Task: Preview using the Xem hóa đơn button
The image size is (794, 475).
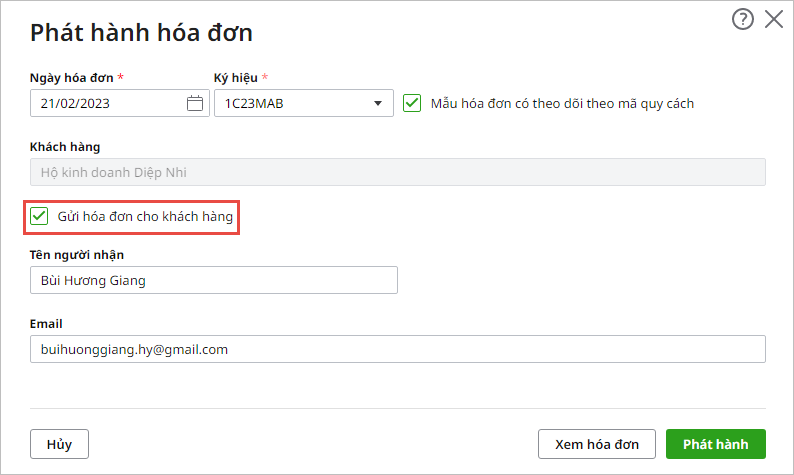Action: point(597,444)
